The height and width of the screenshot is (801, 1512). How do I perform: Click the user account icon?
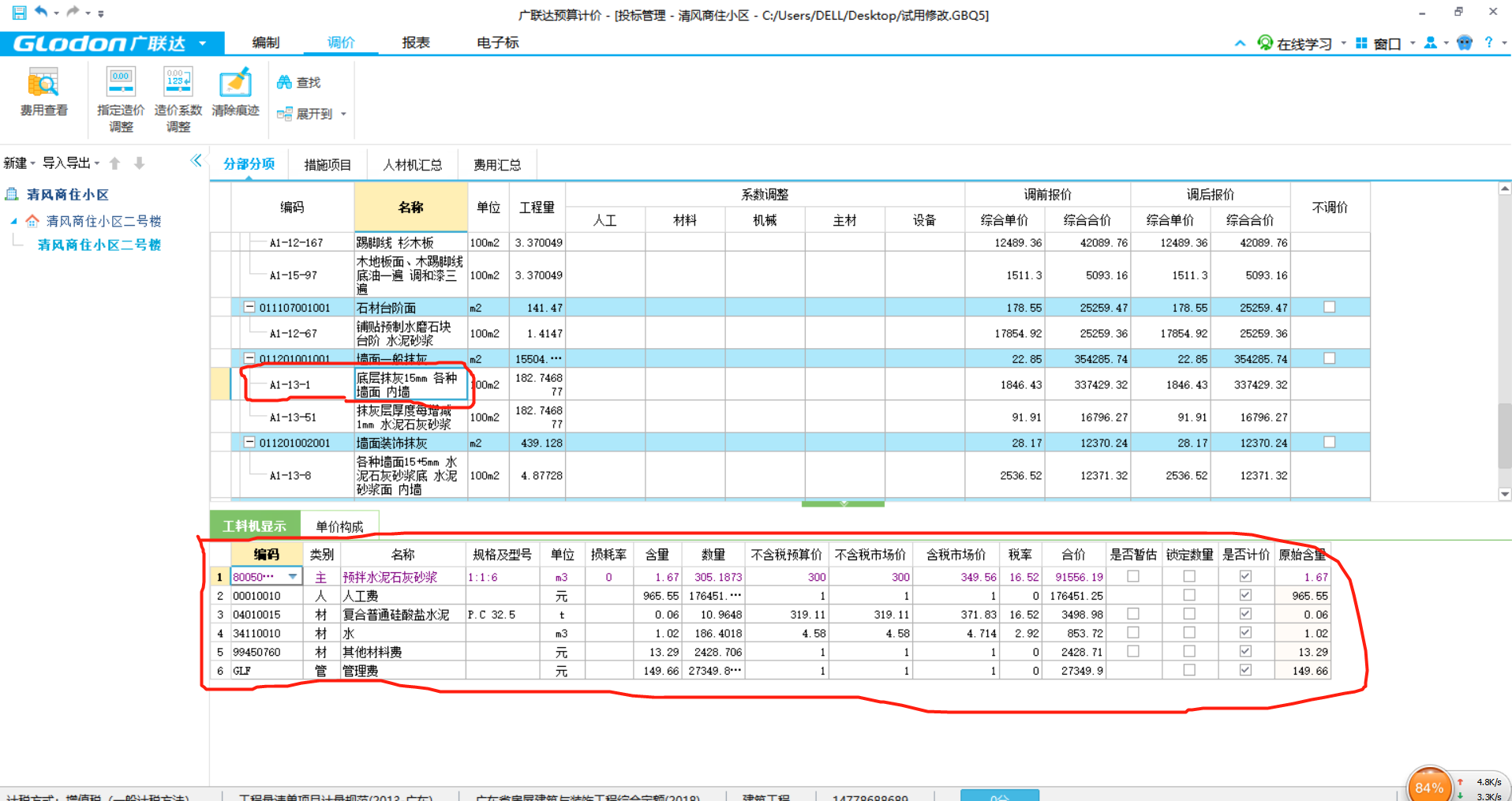1430,43
